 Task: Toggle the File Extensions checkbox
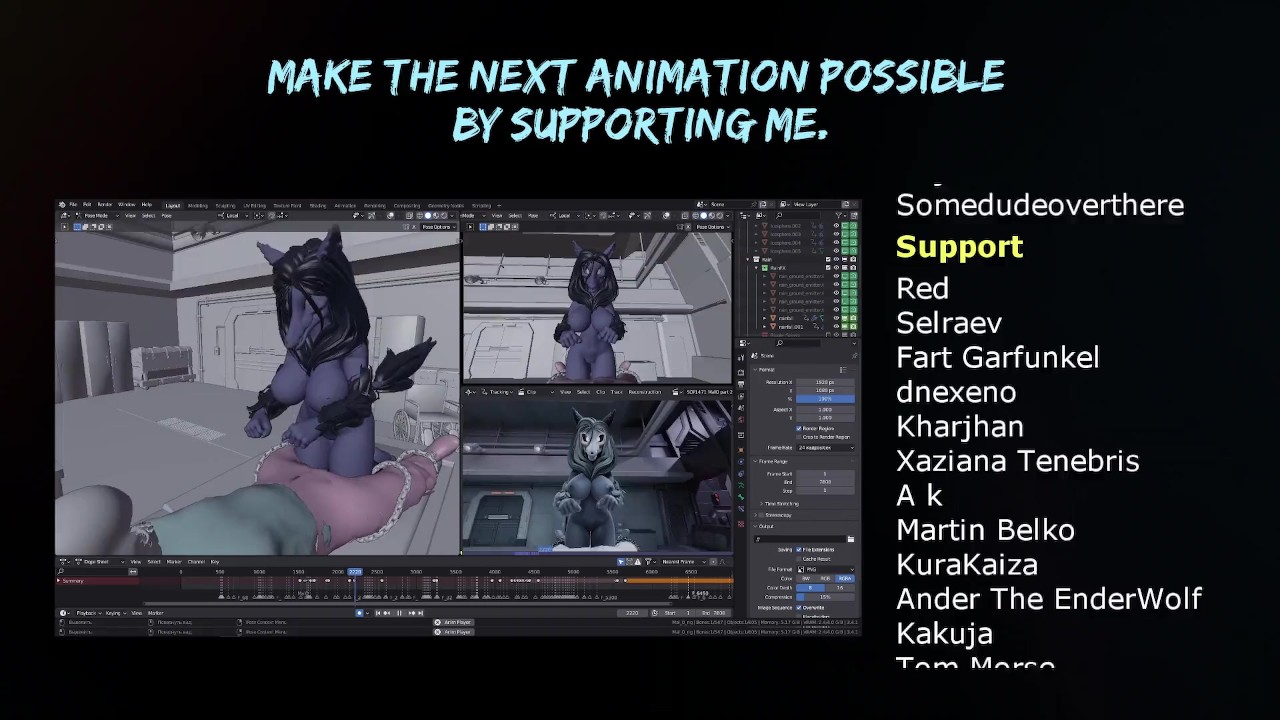tap(799, 549)
